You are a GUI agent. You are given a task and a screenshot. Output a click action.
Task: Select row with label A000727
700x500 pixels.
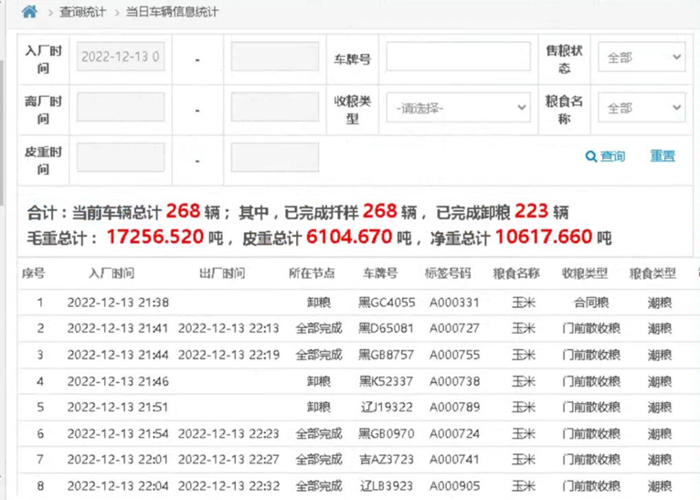pyautogui.click(x=355, y=329)
